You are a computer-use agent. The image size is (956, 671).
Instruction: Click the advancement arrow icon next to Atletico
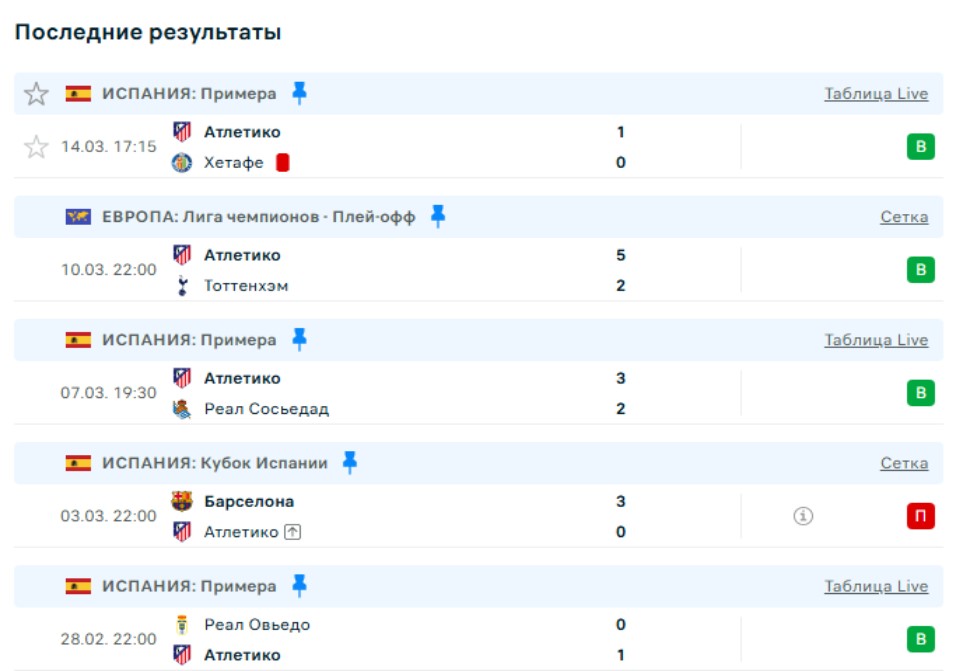coord(292,532)
